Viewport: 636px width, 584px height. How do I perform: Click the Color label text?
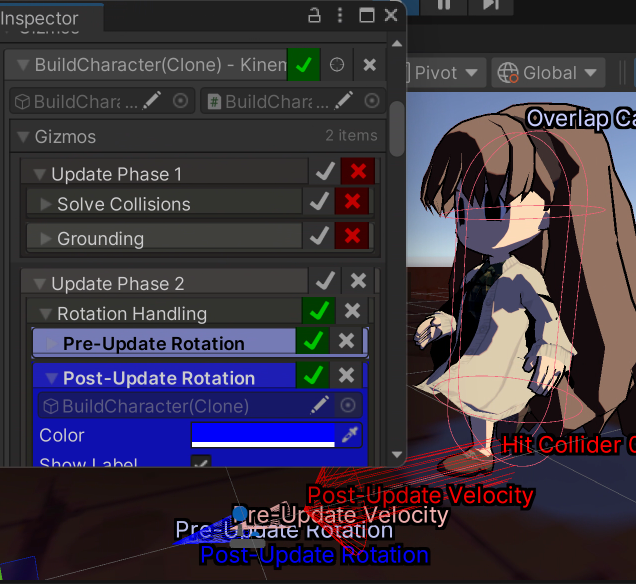pos(62,435)
